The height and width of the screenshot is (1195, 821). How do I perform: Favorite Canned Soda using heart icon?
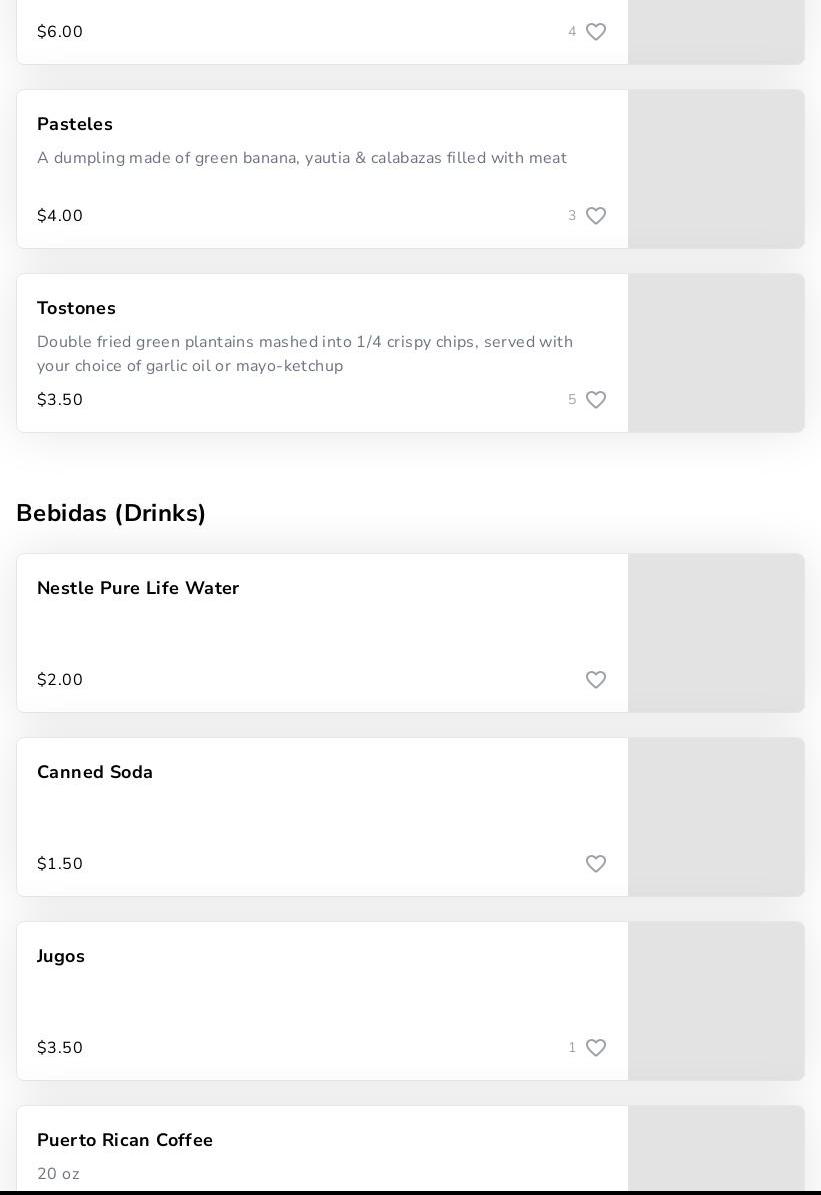[595, 863]
